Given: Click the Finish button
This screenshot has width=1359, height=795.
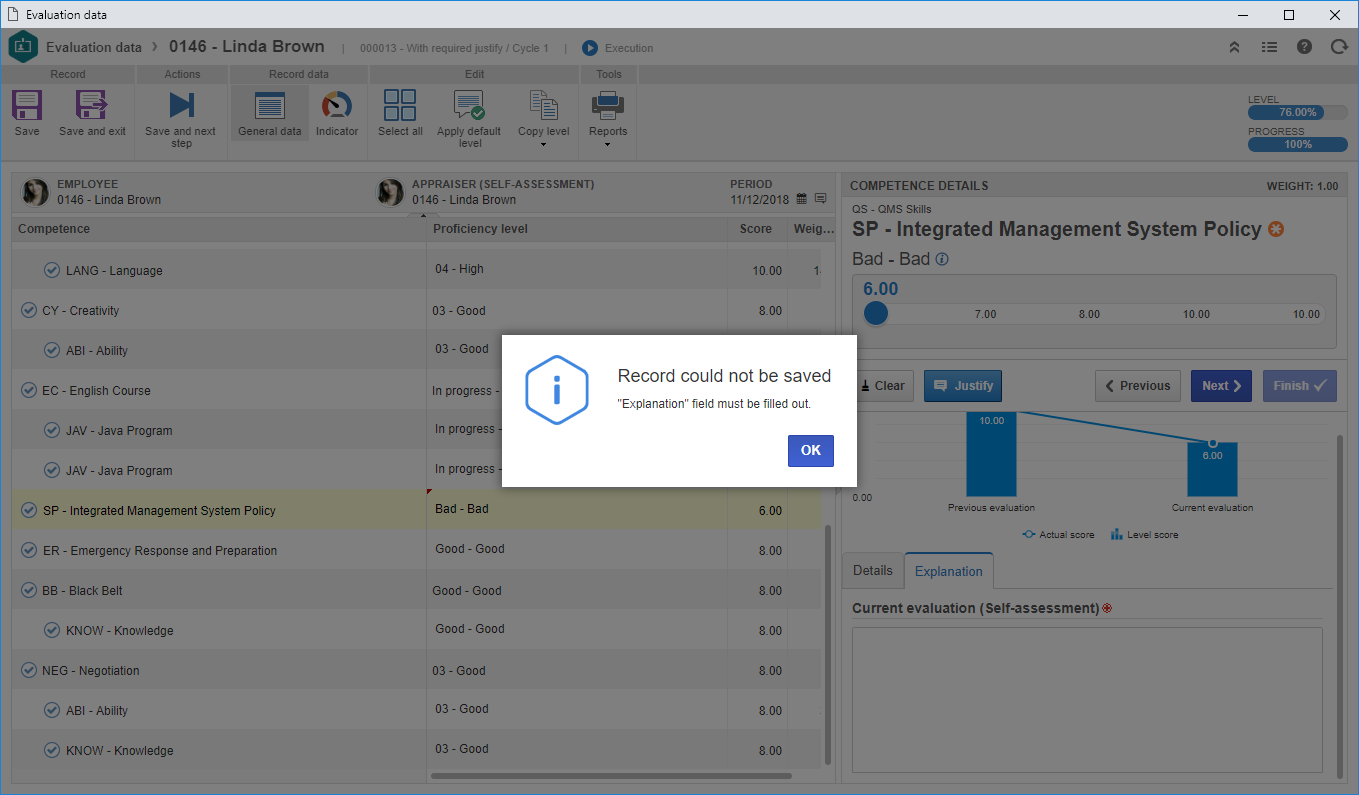Looking at the screenshot, I should click(1299, 386).
